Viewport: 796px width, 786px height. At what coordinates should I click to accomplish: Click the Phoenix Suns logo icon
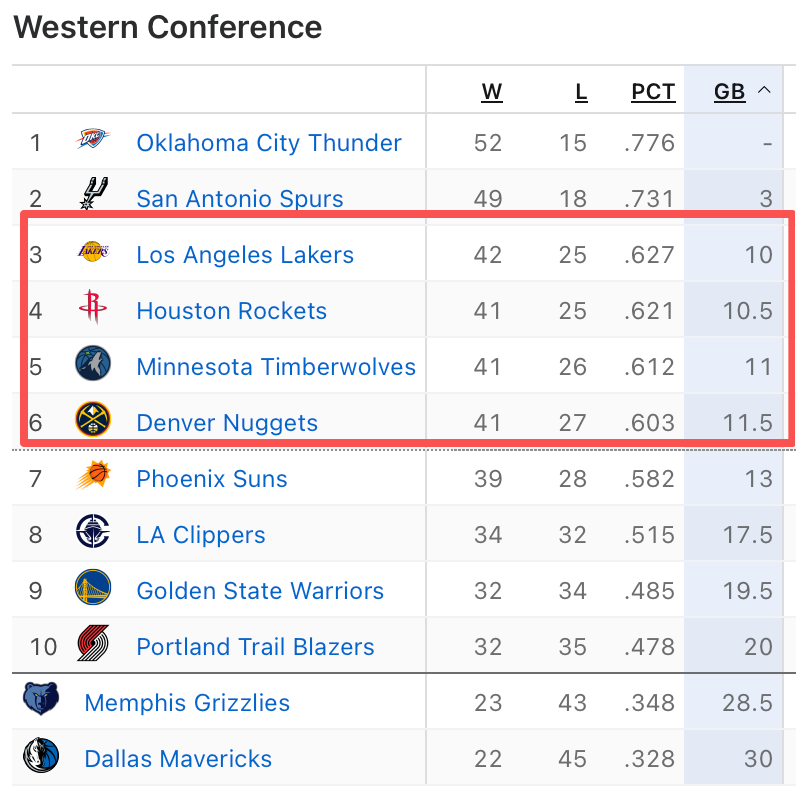[x=92, y=477]
